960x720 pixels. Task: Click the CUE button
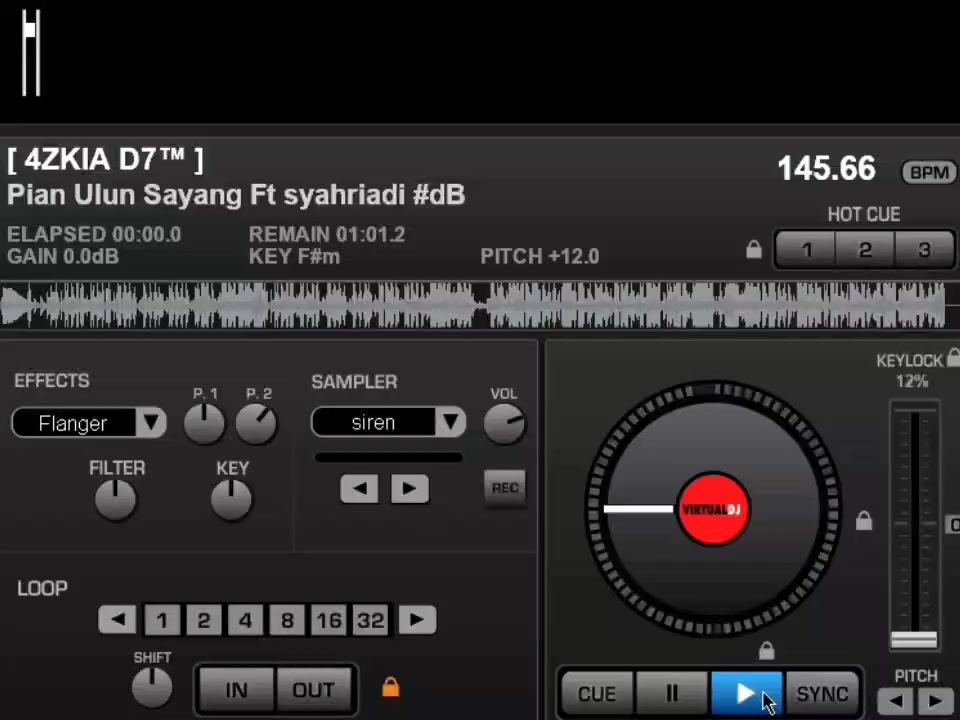tap(597, 693)
